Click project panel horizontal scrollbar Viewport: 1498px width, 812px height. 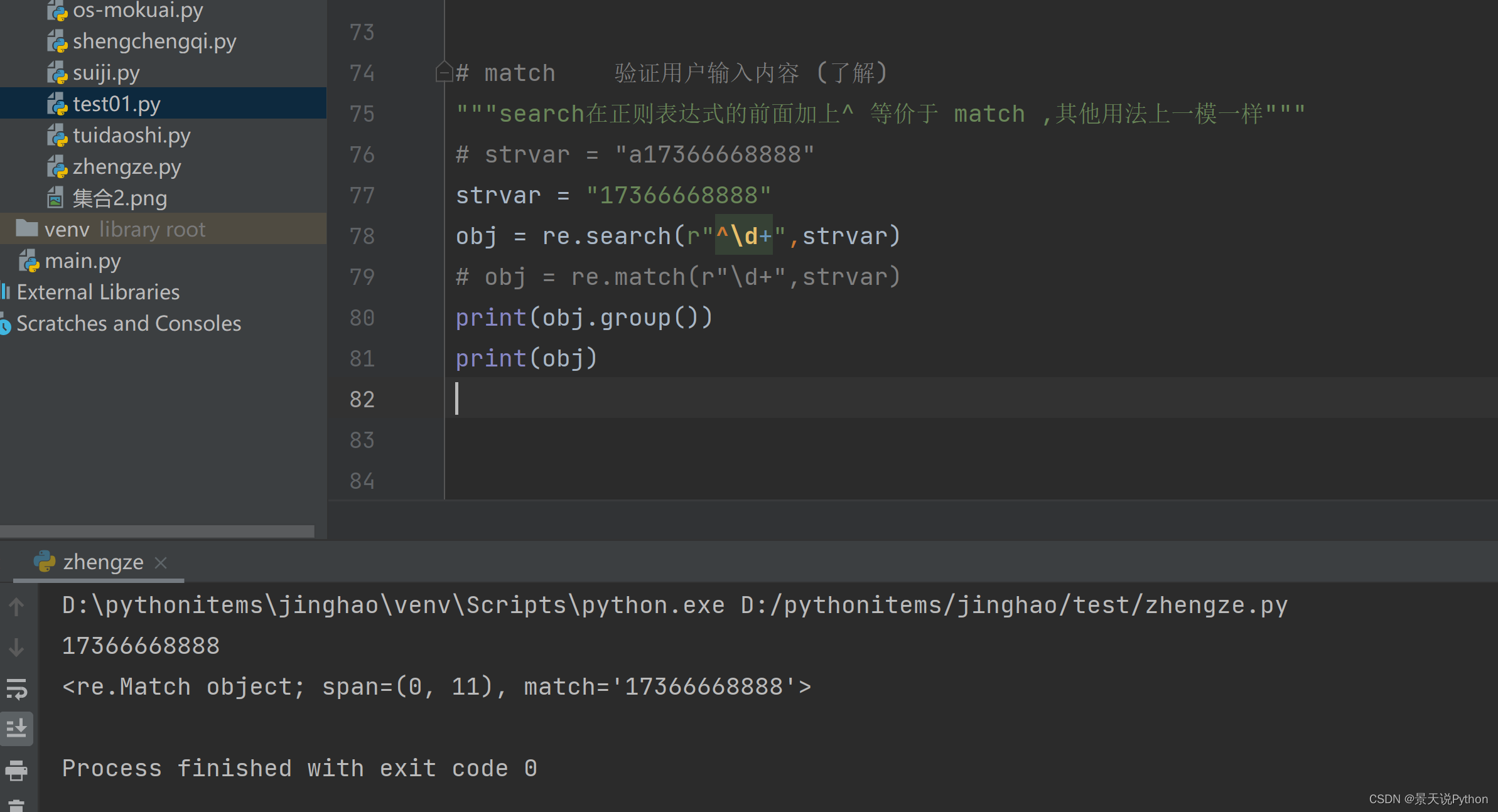(x=157, y=531)
